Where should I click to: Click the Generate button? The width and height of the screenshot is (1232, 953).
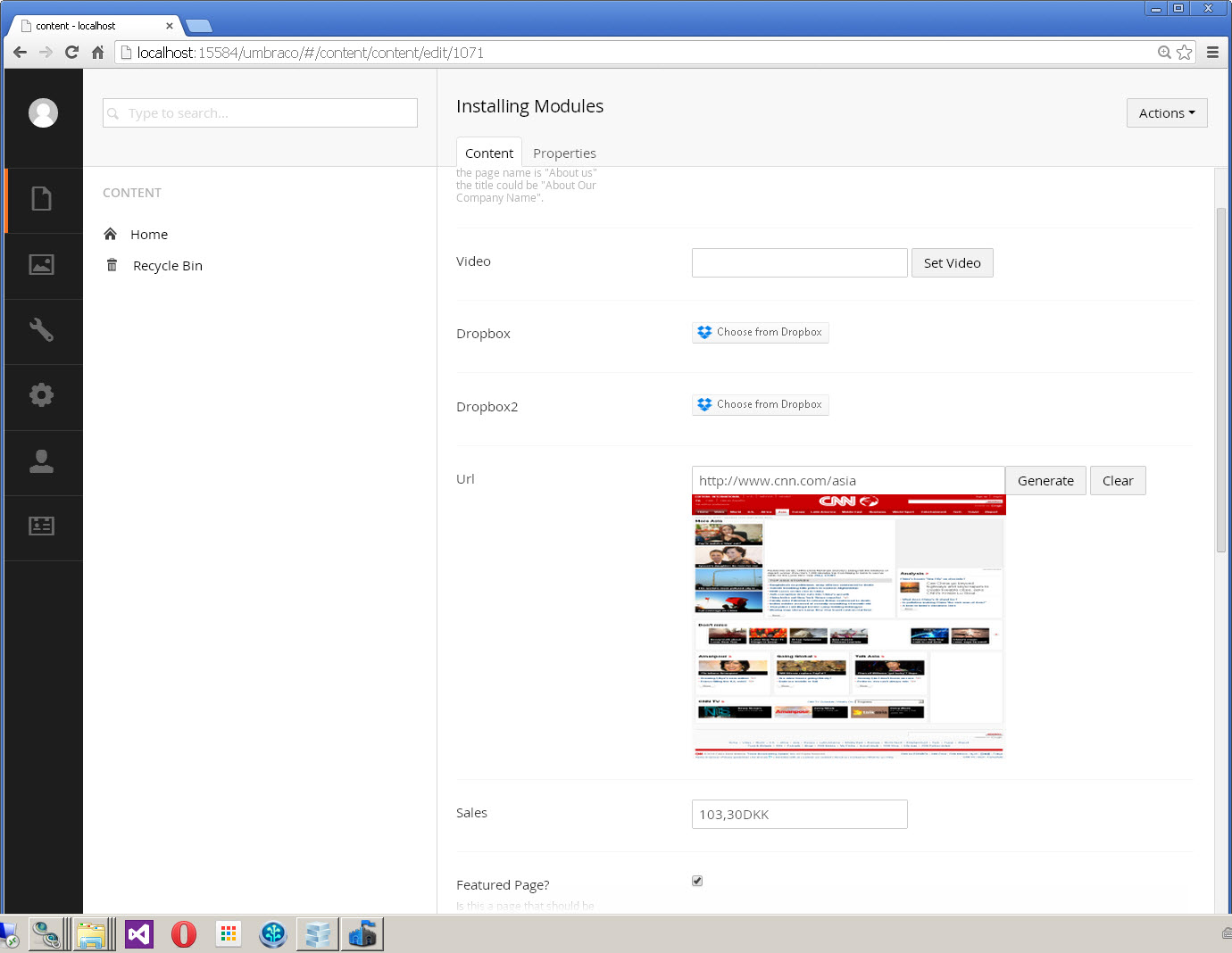pos(1045,480)
